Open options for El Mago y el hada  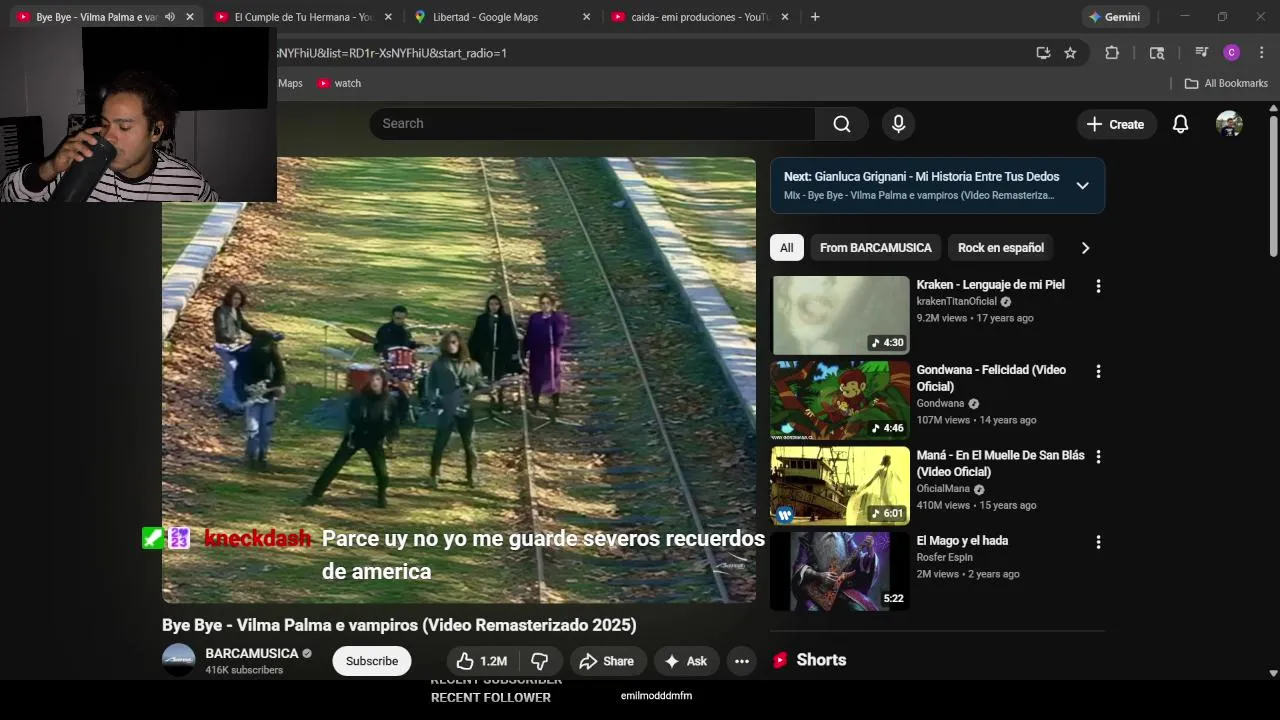(1098, 542)
